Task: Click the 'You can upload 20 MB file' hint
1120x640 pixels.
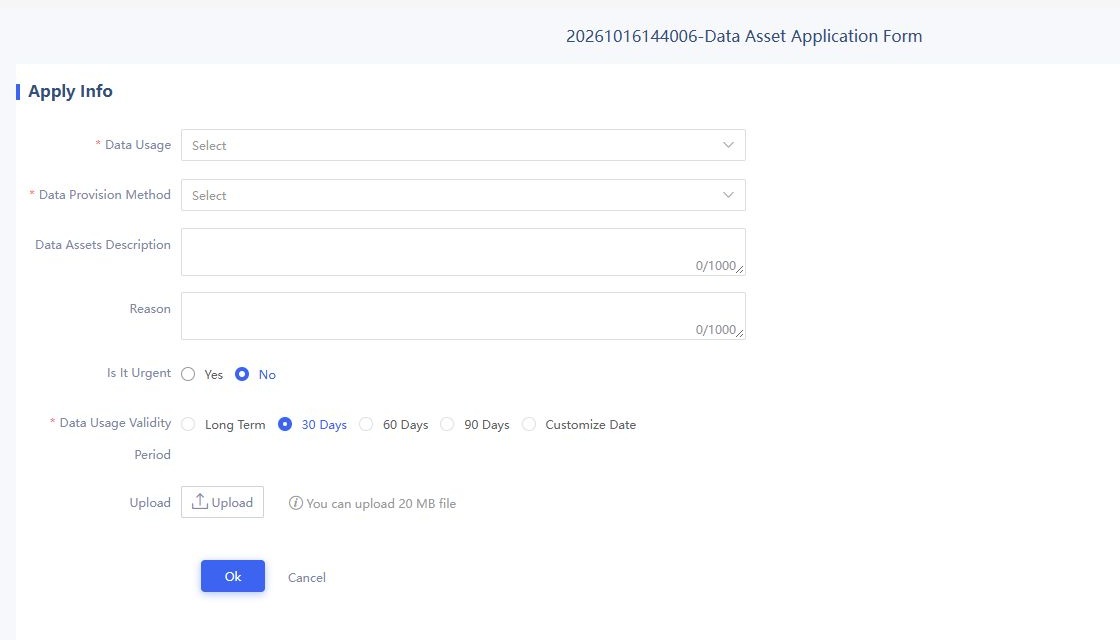Action: [x=381, y=504]
